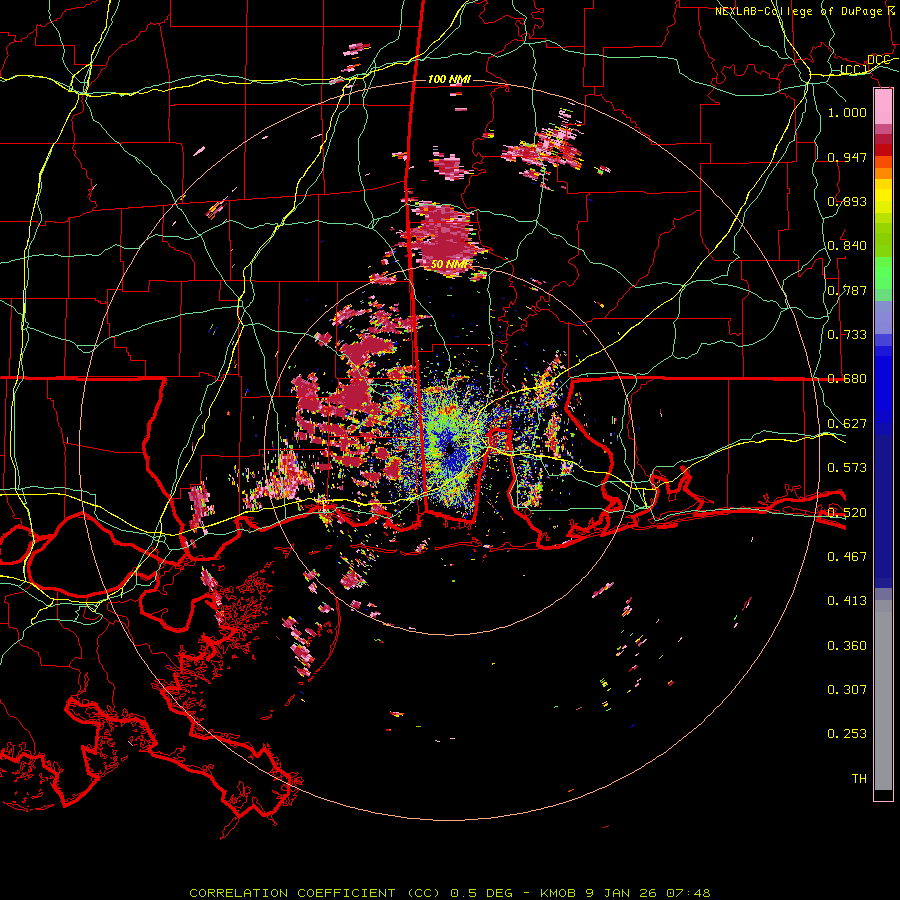Click the 0.573 legend value
900x900 pixels.
847,467
